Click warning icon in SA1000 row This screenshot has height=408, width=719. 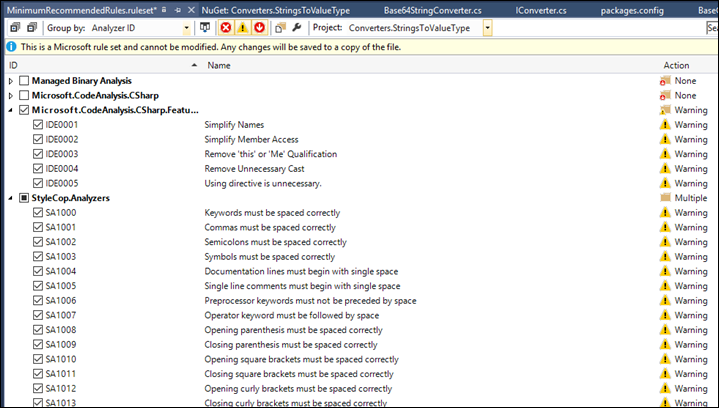pos(665,213)
